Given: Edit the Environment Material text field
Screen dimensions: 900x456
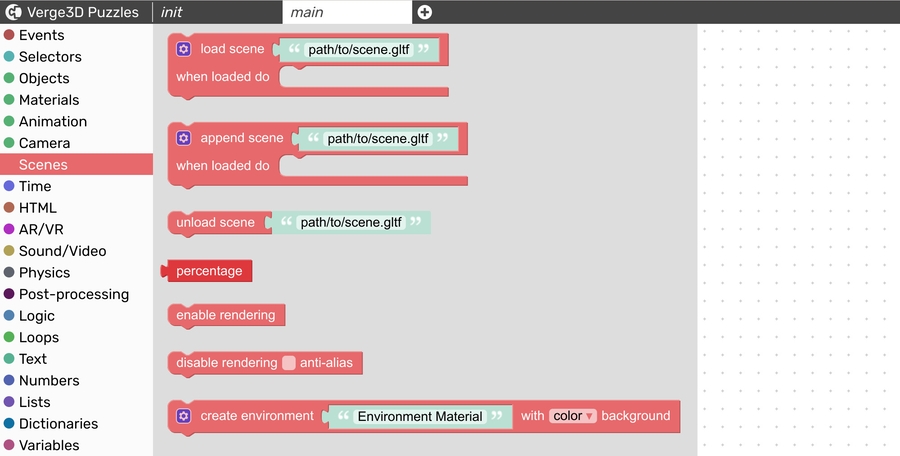Looking at the screenshot, I should coord(420,416).
